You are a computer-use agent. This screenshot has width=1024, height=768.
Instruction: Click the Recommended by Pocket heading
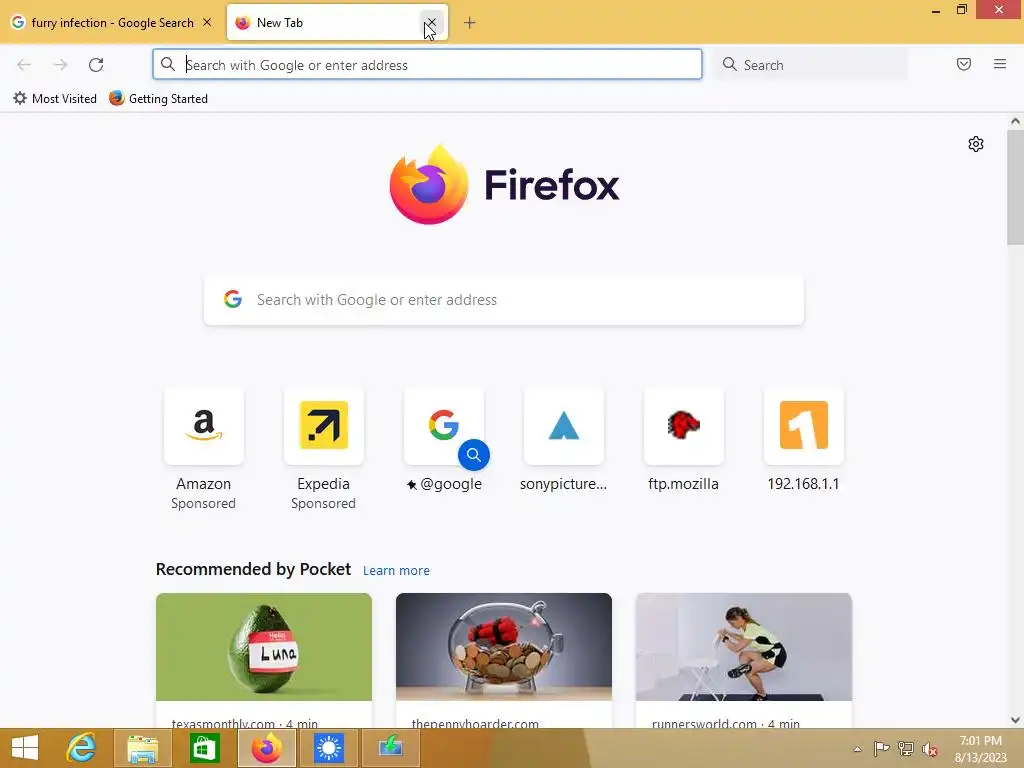tap(253, 569)
